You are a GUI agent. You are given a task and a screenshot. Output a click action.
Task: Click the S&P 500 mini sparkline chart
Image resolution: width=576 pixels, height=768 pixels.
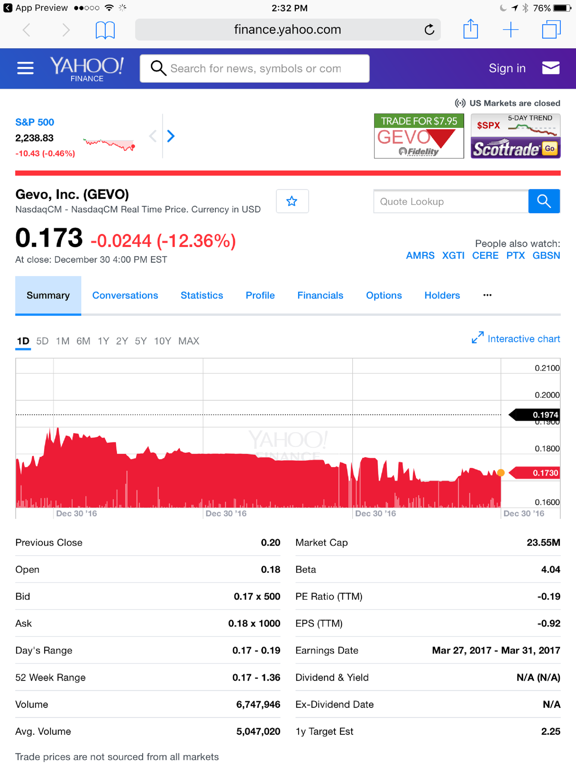[x=109, y=144]
